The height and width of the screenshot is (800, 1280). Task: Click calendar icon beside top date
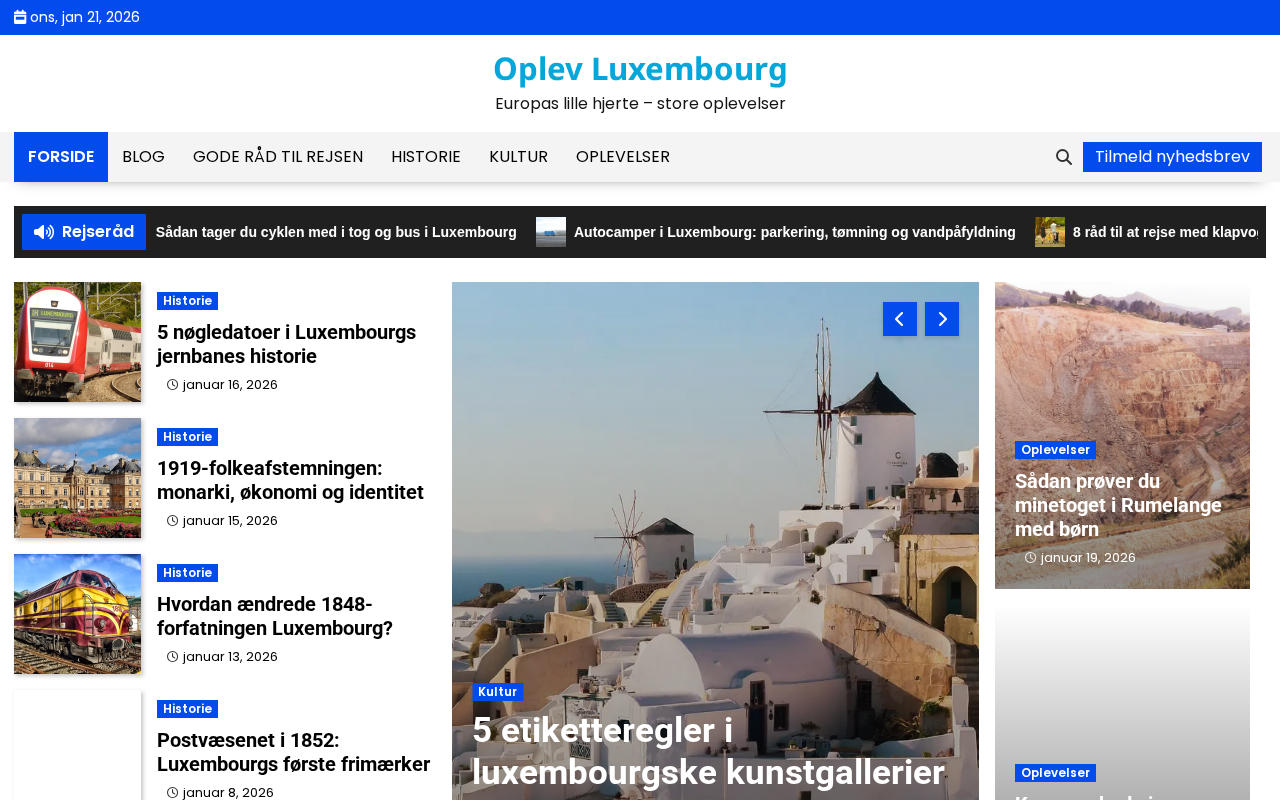point(20,17)
